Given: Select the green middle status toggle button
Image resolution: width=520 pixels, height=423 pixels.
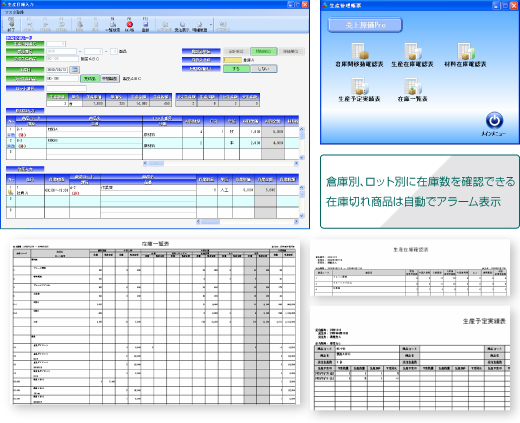Looking at the screenshot, I should pos(263,51).
